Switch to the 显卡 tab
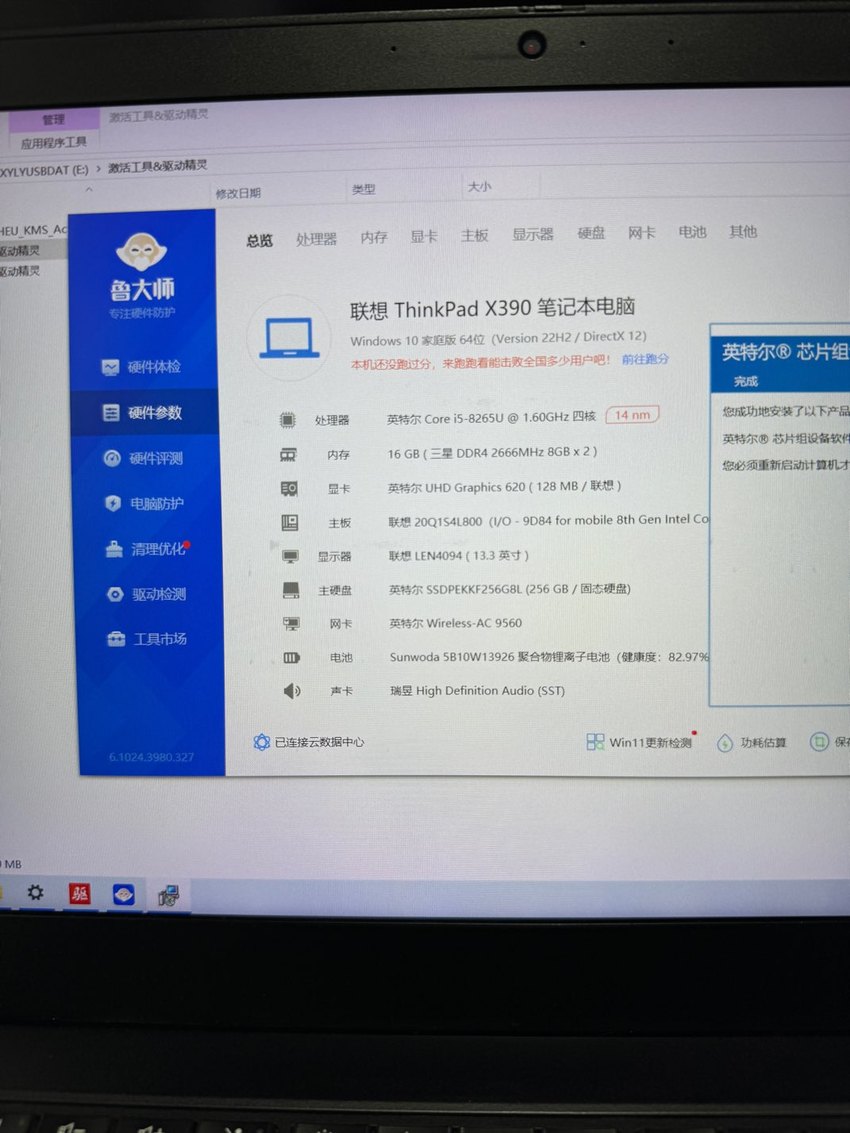Image resolution: width=850 pixels, height=1133 pixels. pyautogui.click(x=424, y=236)
